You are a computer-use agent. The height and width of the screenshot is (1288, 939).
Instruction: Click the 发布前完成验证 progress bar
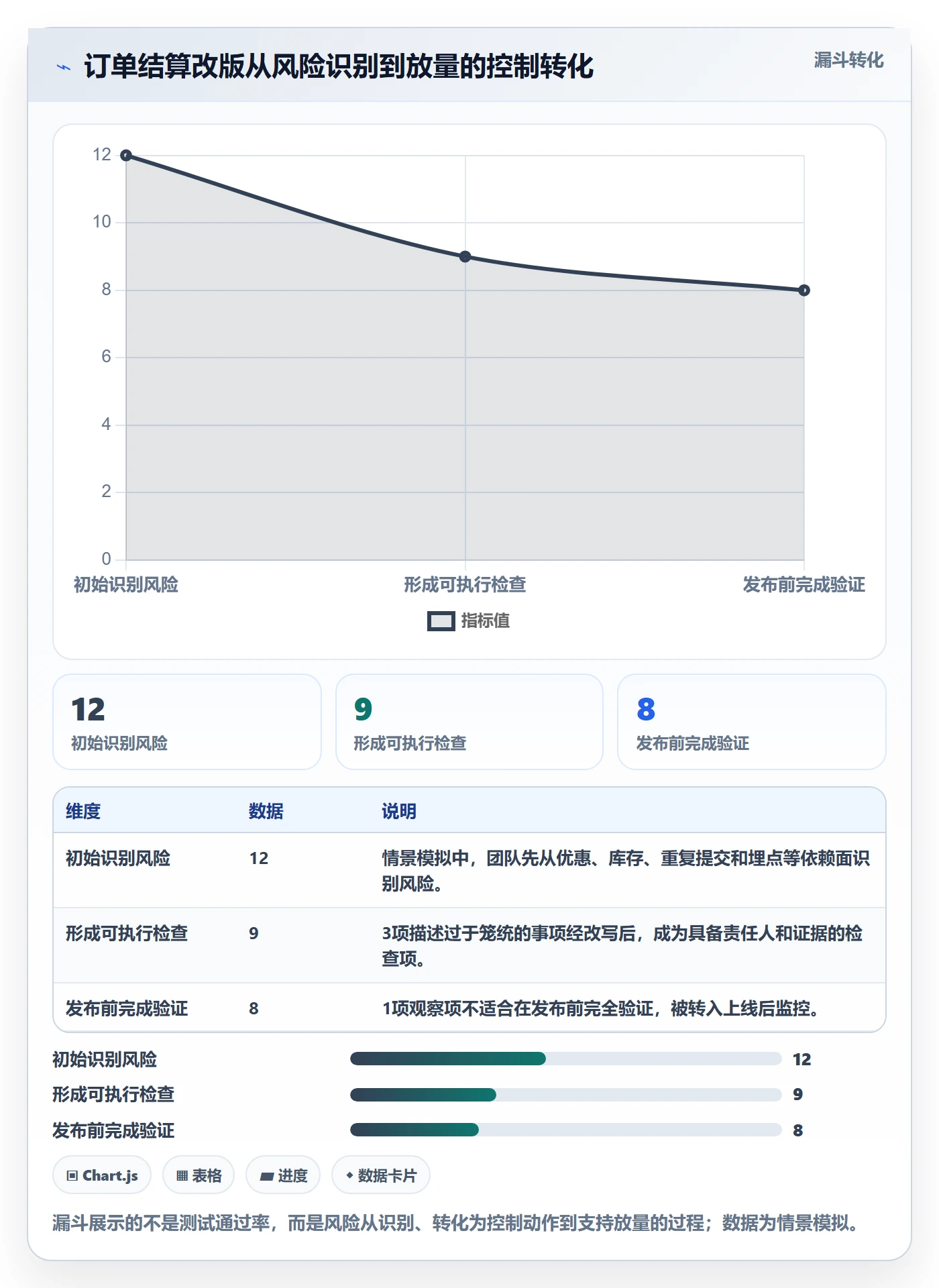[x=565, y=1130]
